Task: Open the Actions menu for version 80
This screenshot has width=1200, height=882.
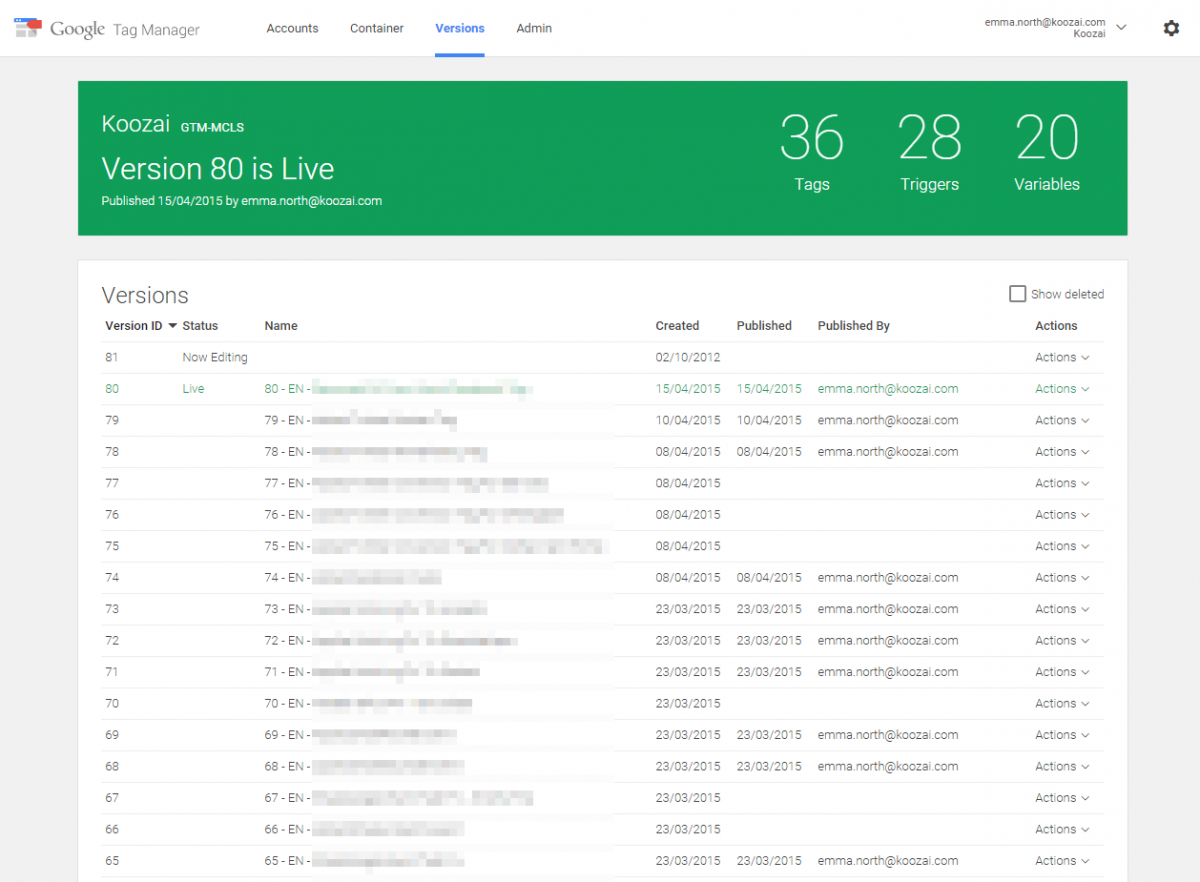Action: (1063, 388)
